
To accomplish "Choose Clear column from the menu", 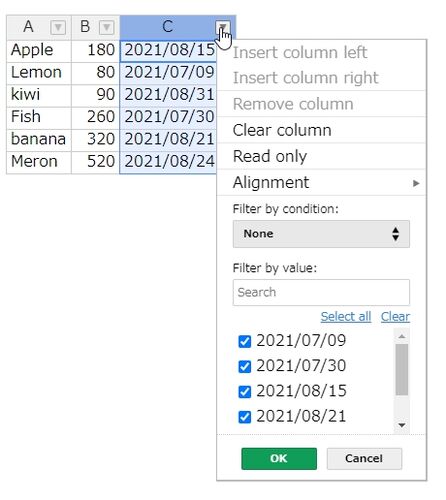I will 322,130.
